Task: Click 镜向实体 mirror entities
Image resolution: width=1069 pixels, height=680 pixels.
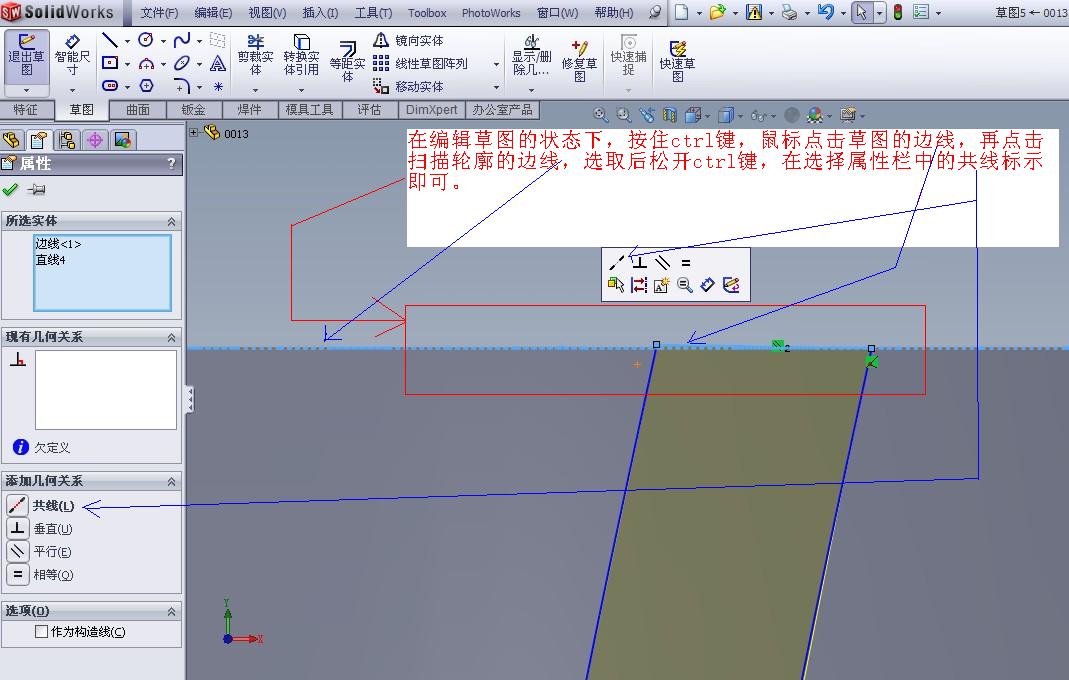Action: (x=408, y=41)
